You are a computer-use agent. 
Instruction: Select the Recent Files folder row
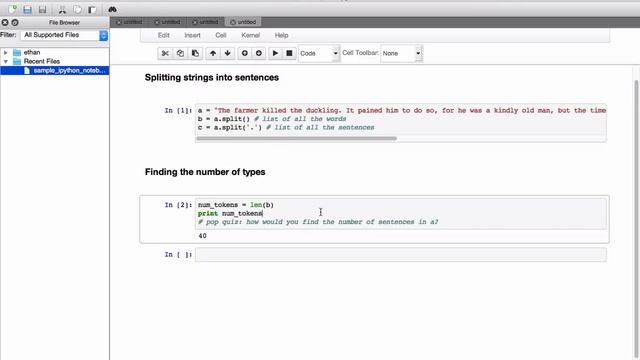coord(55,61)
